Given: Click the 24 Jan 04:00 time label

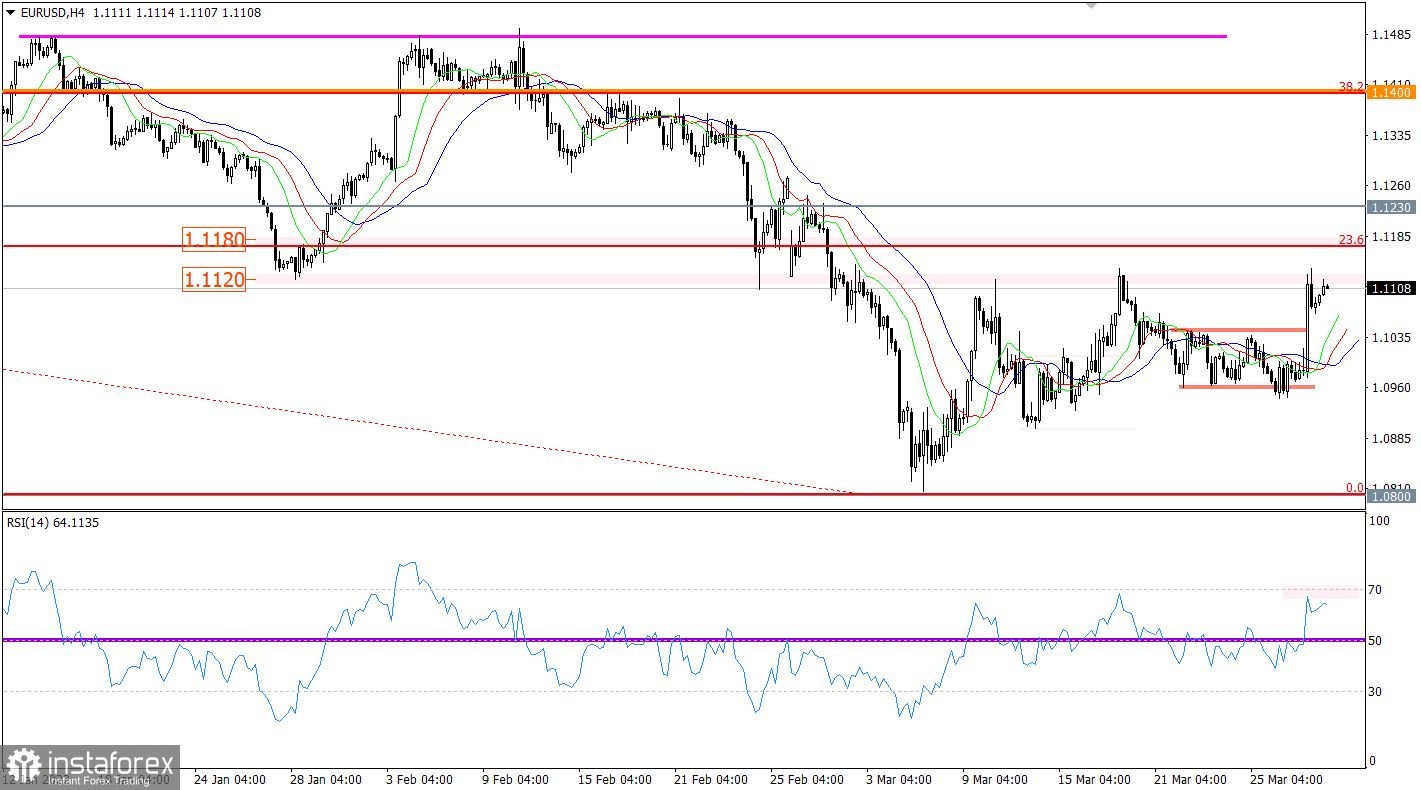Looking at the screenshot, I should coord(229,779).
